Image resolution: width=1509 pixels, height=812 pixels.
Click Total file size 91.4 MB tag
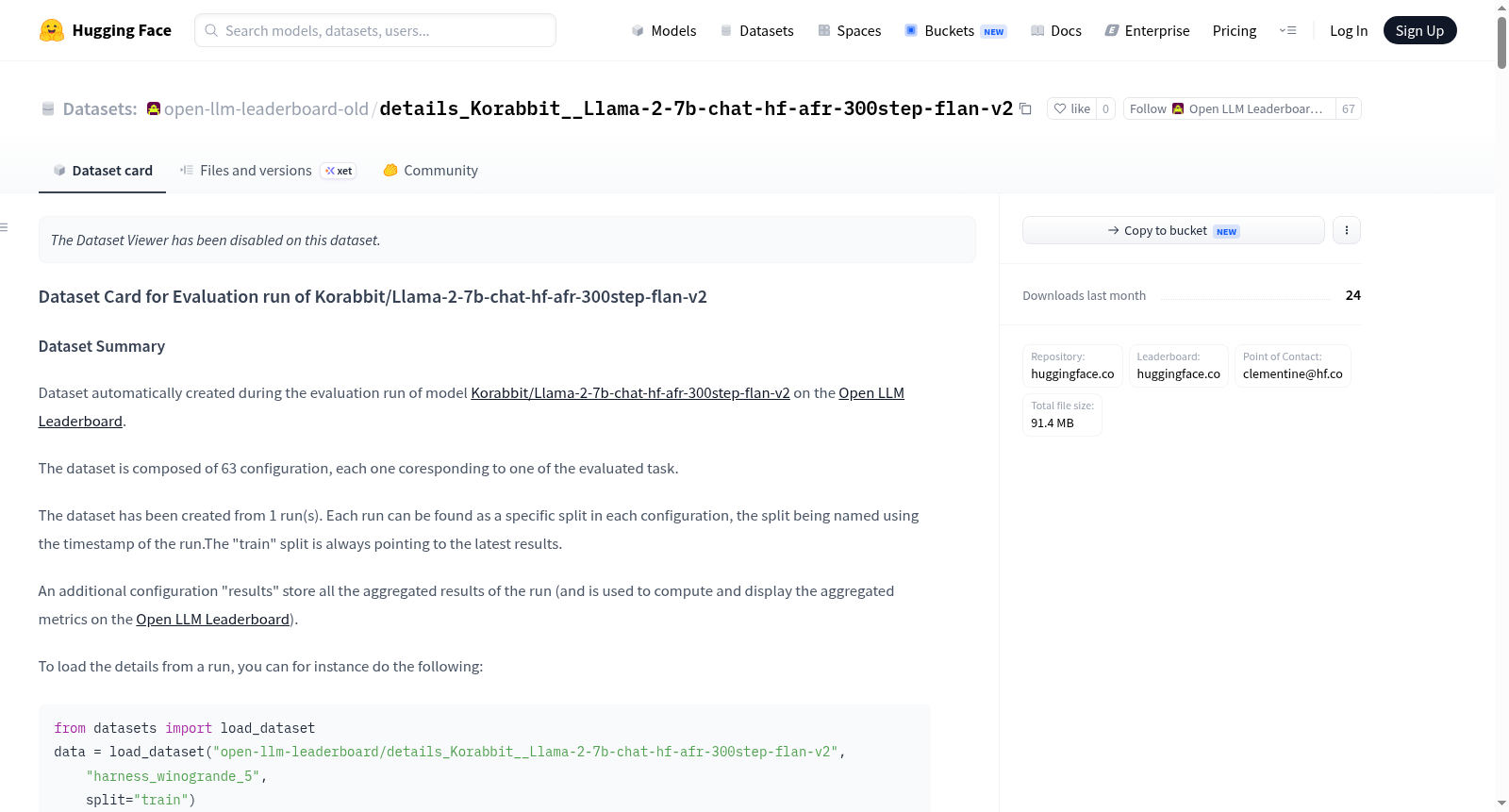(x=1062, y=415)
